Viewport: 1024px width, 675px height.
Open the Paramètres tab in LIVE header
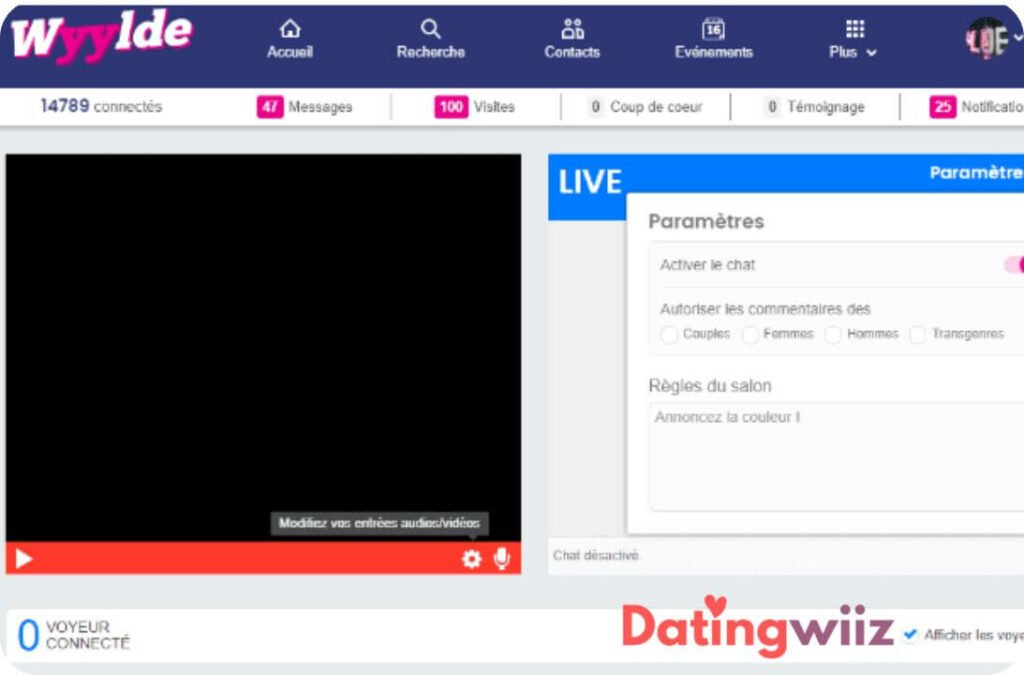click(975, 173)
